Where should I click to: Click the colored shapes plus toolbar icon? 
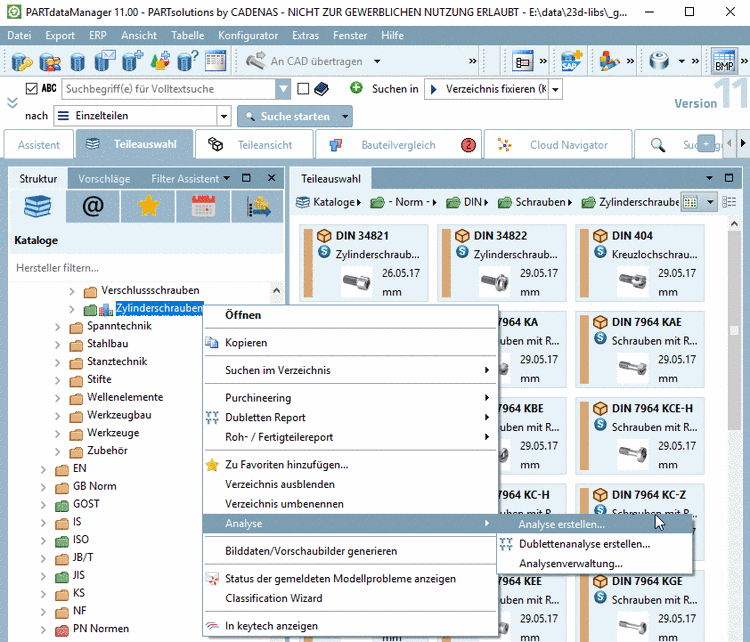pos(160,61)
